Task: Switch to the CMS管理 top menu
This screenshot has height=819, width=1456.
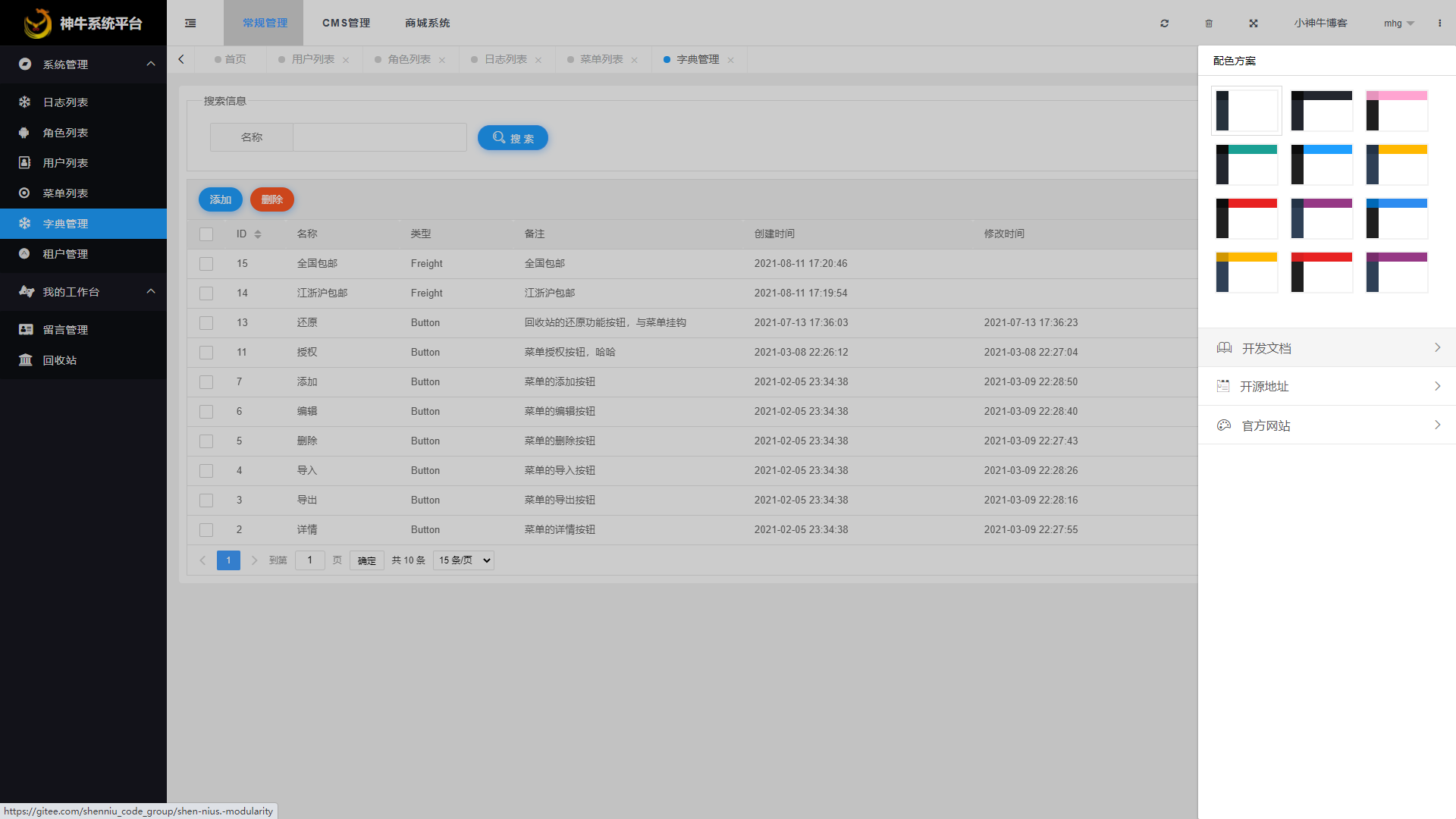Action: click(346, 24)
